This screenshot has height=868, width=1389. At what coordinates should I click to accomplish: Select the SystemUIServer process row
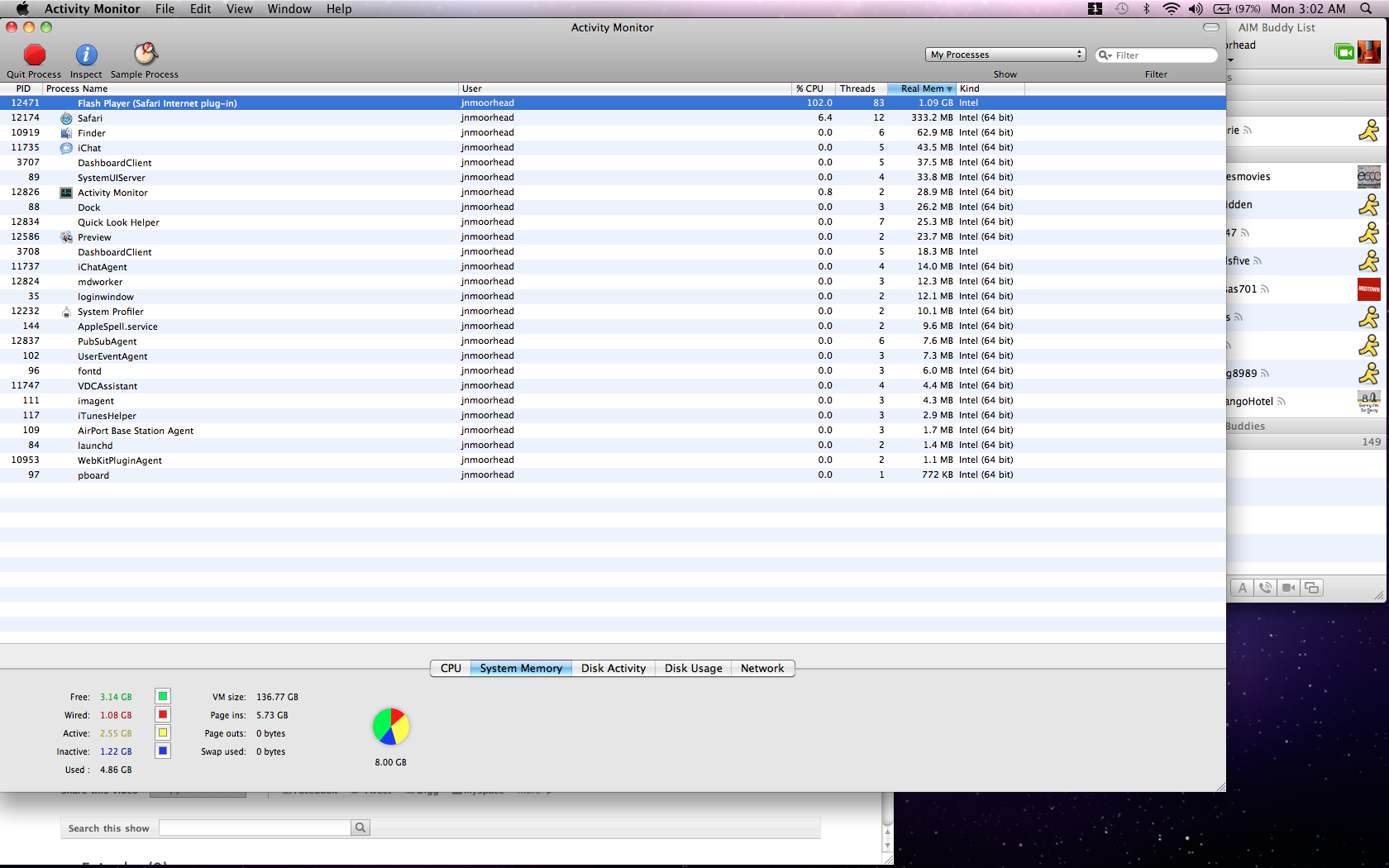coord(613,178)
